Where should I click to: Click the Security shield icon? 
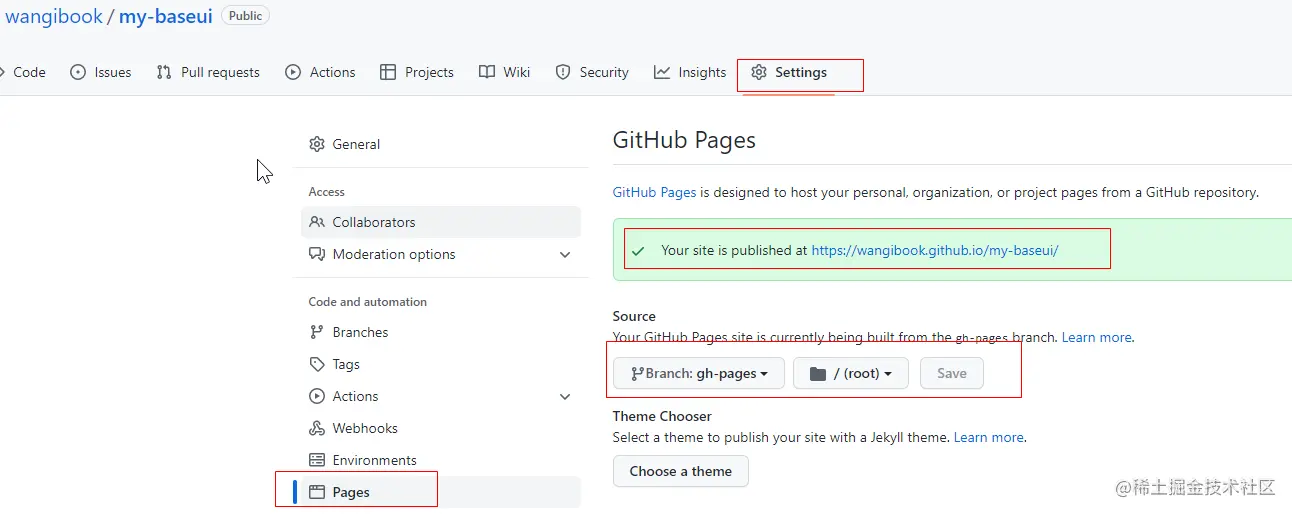point(563,72)
